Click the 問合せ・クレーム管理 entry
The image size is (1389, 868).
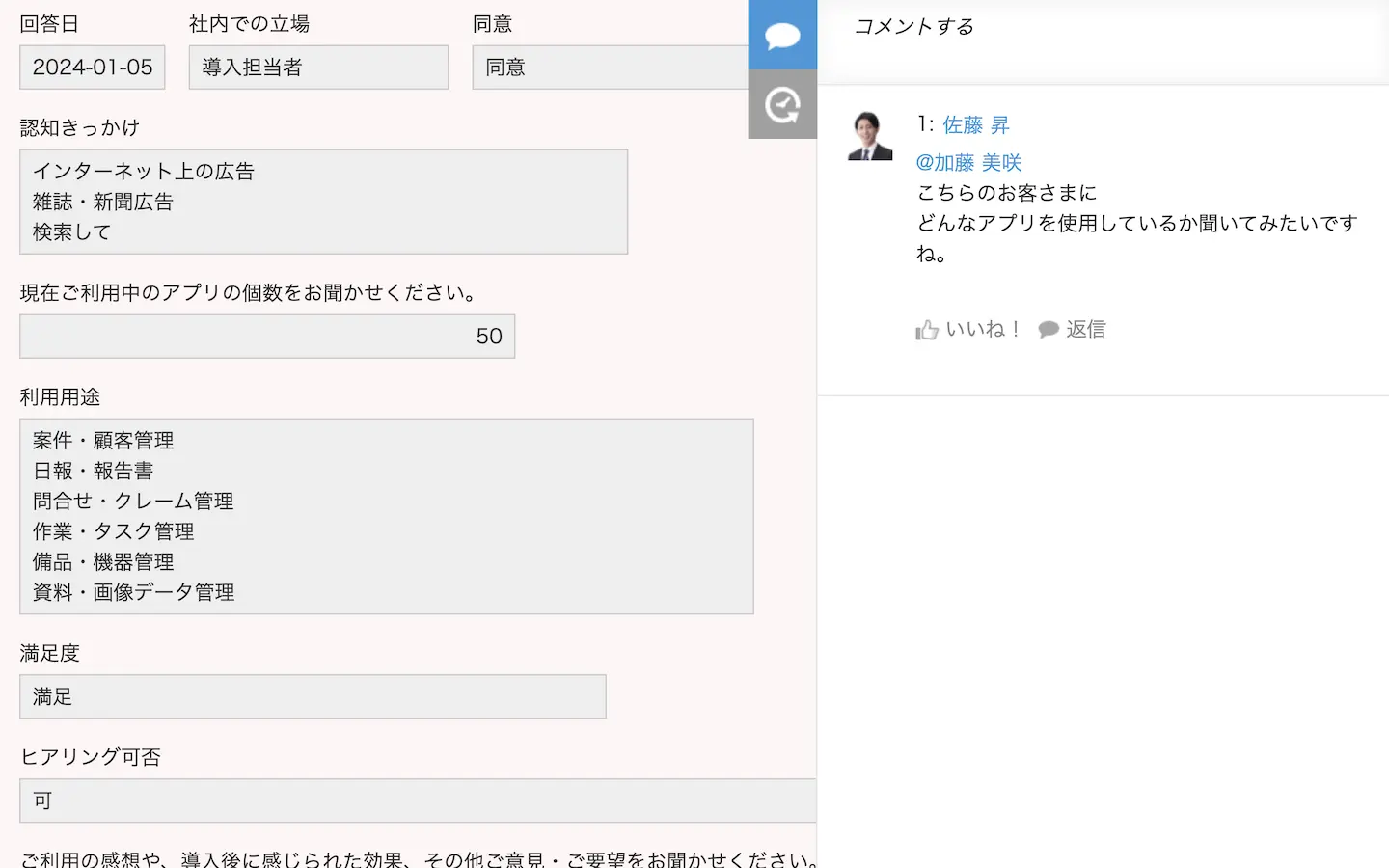133,502
